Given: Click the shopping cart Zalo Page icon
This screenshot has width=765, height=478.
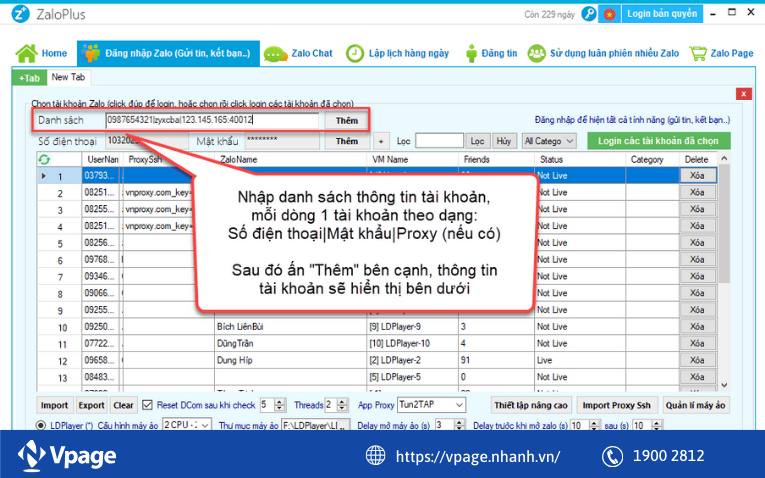Looking at the screenshot, I should pos(698,53).
